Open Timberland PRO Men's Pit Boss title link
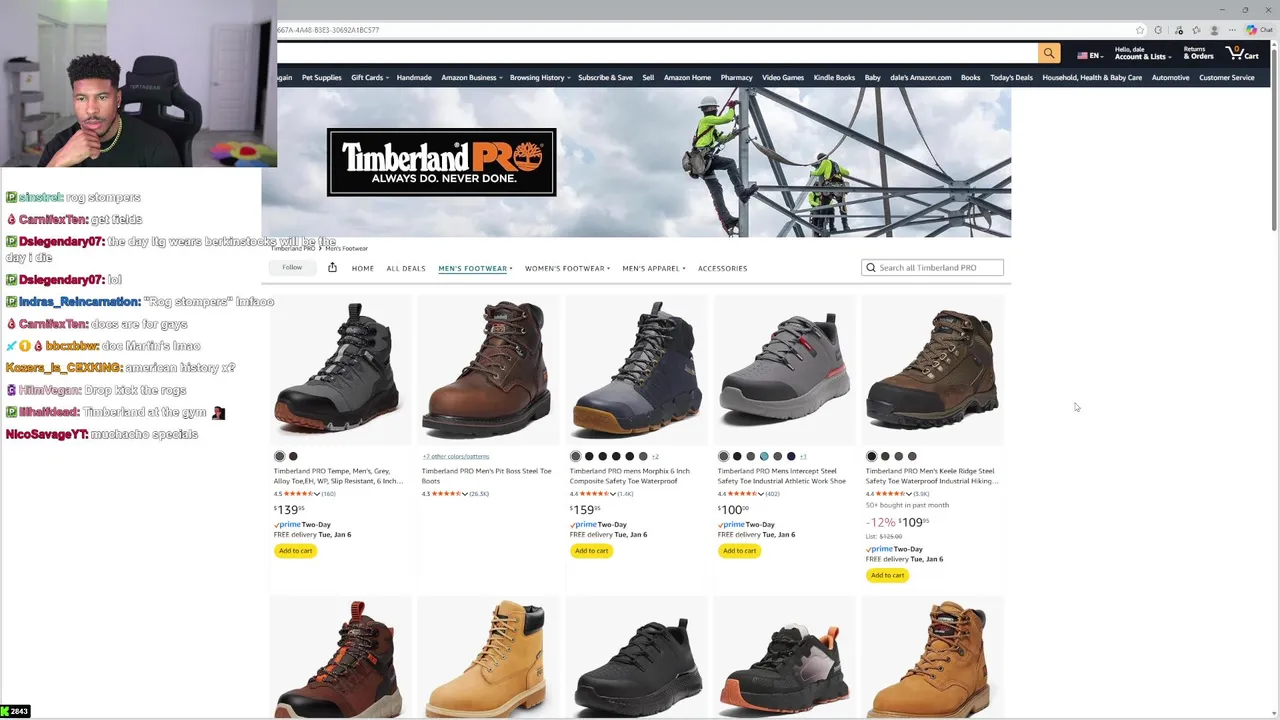 486,476
